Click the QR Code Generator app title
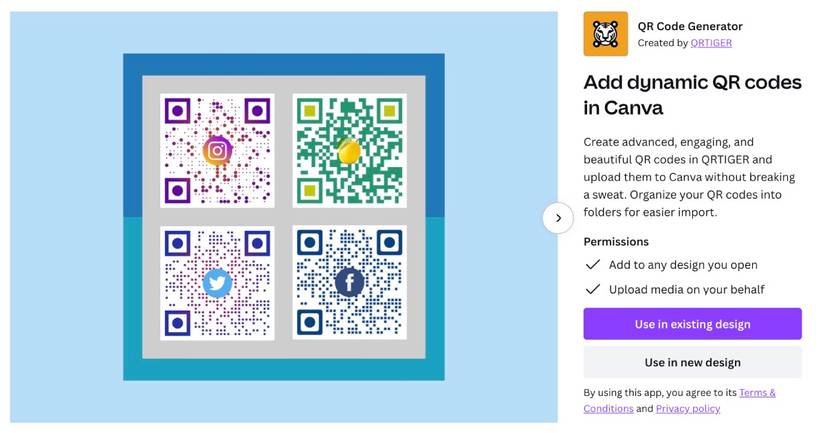Viewport: 825px width, 433px height. coord(690,26)
